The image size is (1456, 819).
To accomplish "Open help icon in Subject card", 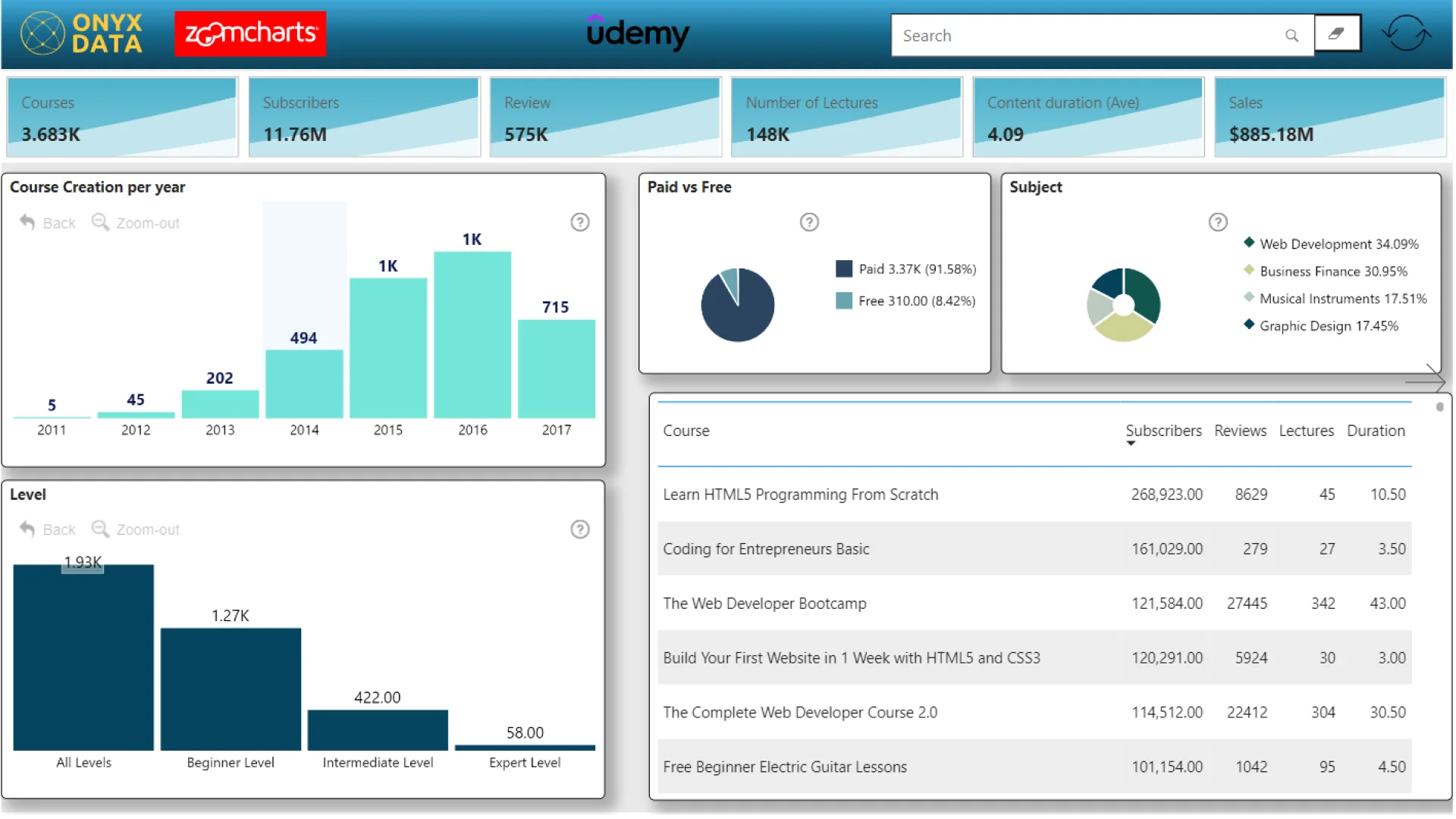I will click(1218, 222).
